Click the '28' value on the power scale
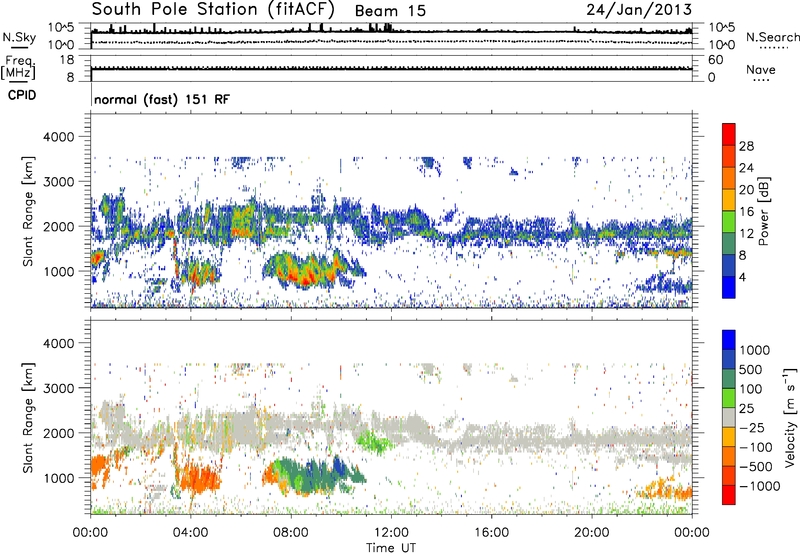Screen dimensions: 800x554 (746, 146)
